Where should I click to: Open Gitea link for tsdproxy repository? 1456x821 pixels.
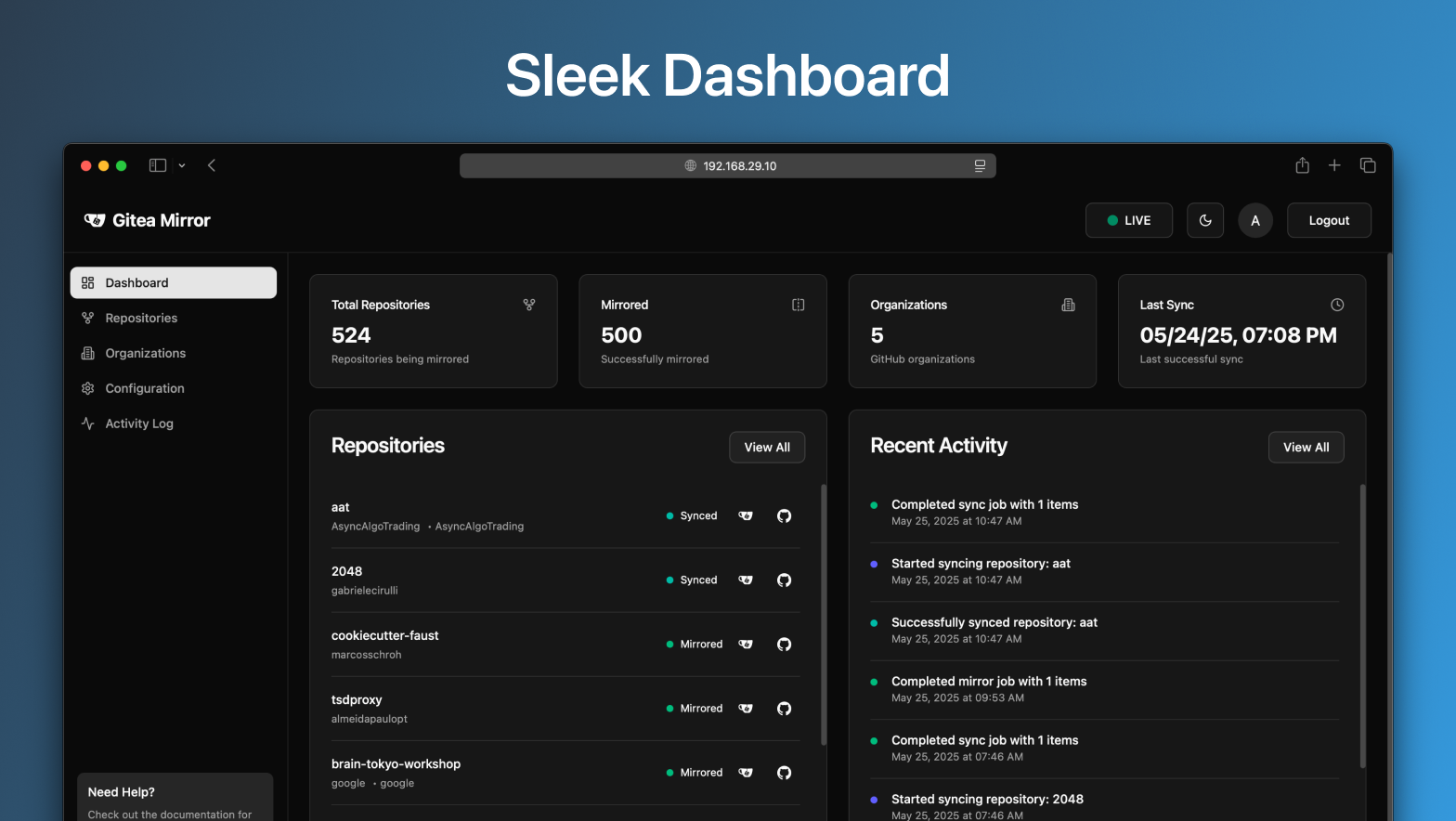pyautogui.click(x=746, y=709)
